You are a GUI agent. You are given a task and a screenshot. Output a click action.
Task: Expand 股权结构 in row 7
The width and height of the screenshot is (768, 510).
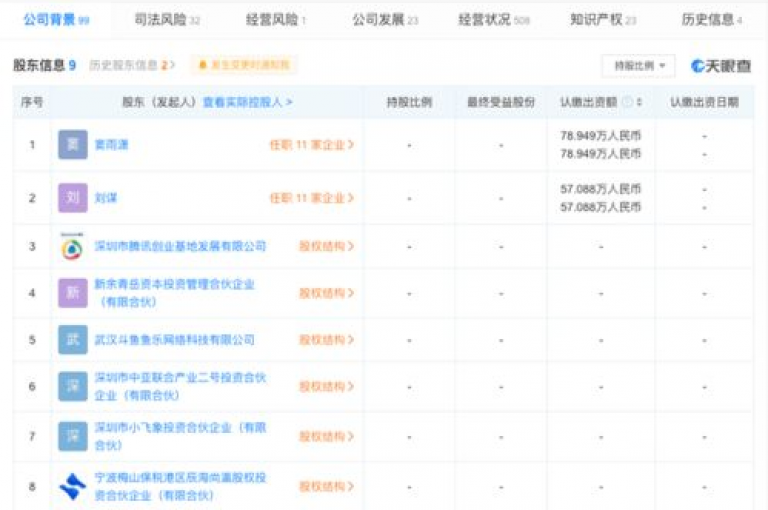point(326,436)
